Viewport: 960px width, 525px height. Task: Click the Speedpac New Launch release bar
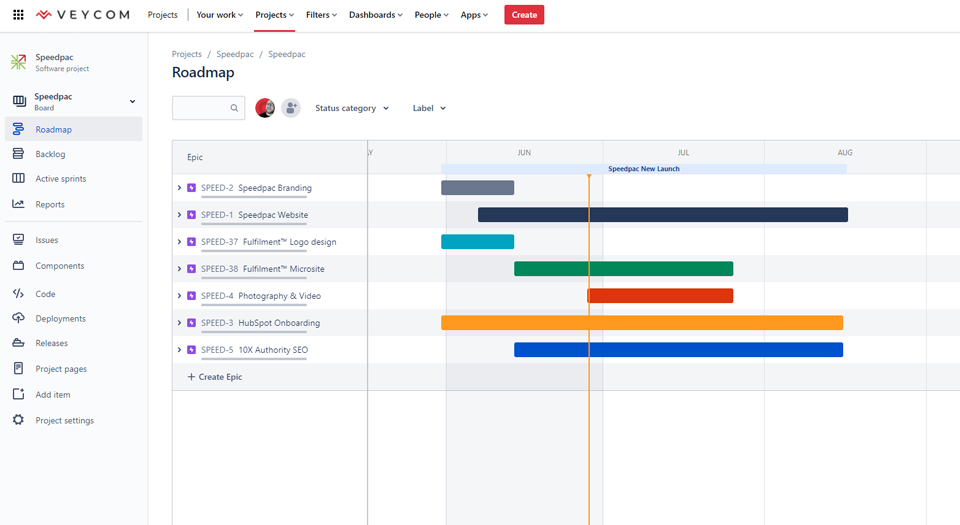pyautogui.click(x=644, y=169)
